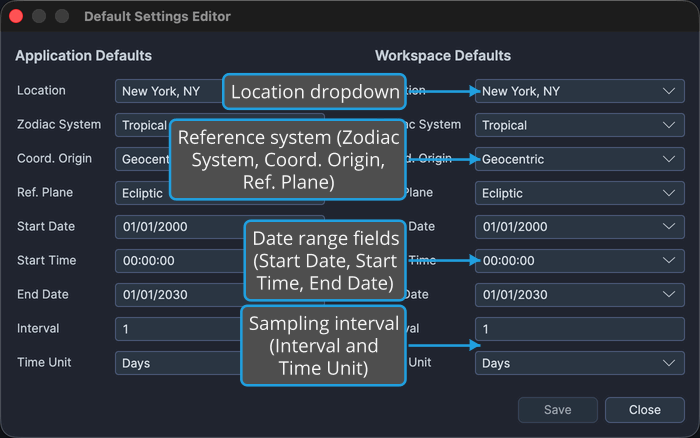Open Workspace Start Time dropdown 00:00:00
This screenshot has width=700, height=438.
pyautogui.click(x=579, y=261)
